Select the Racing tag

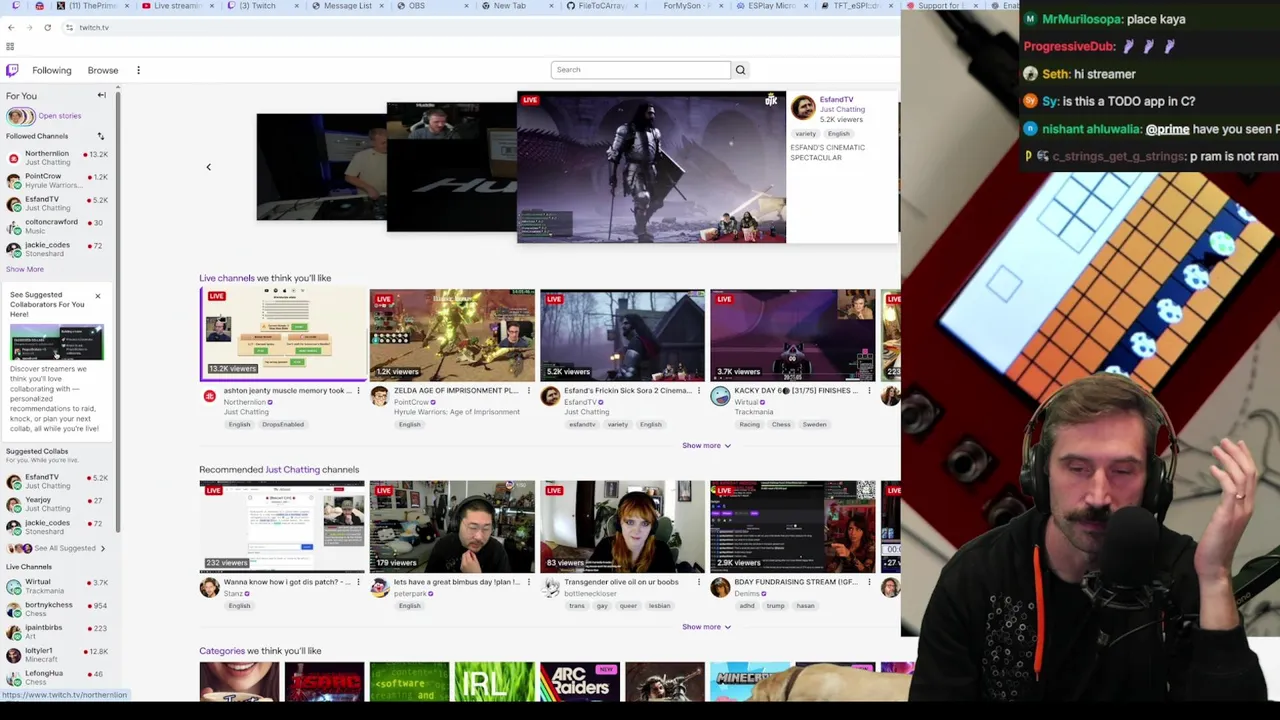click(749, 425)
